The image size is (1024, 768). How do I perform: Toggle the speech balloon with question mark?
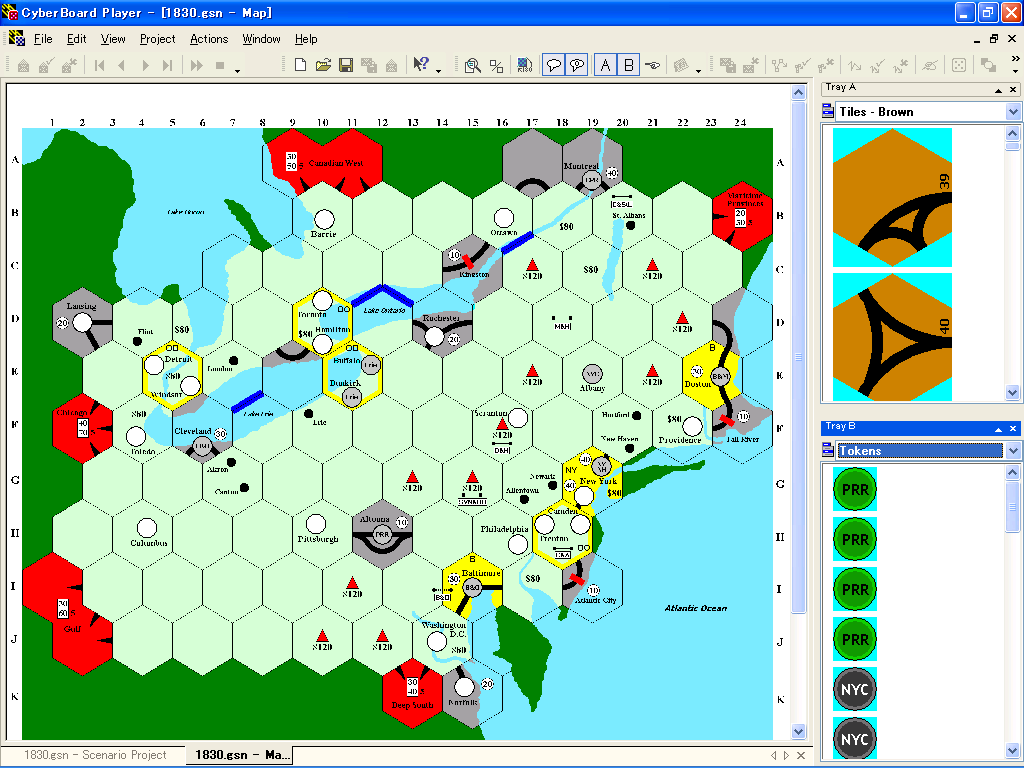coord(577,65)
